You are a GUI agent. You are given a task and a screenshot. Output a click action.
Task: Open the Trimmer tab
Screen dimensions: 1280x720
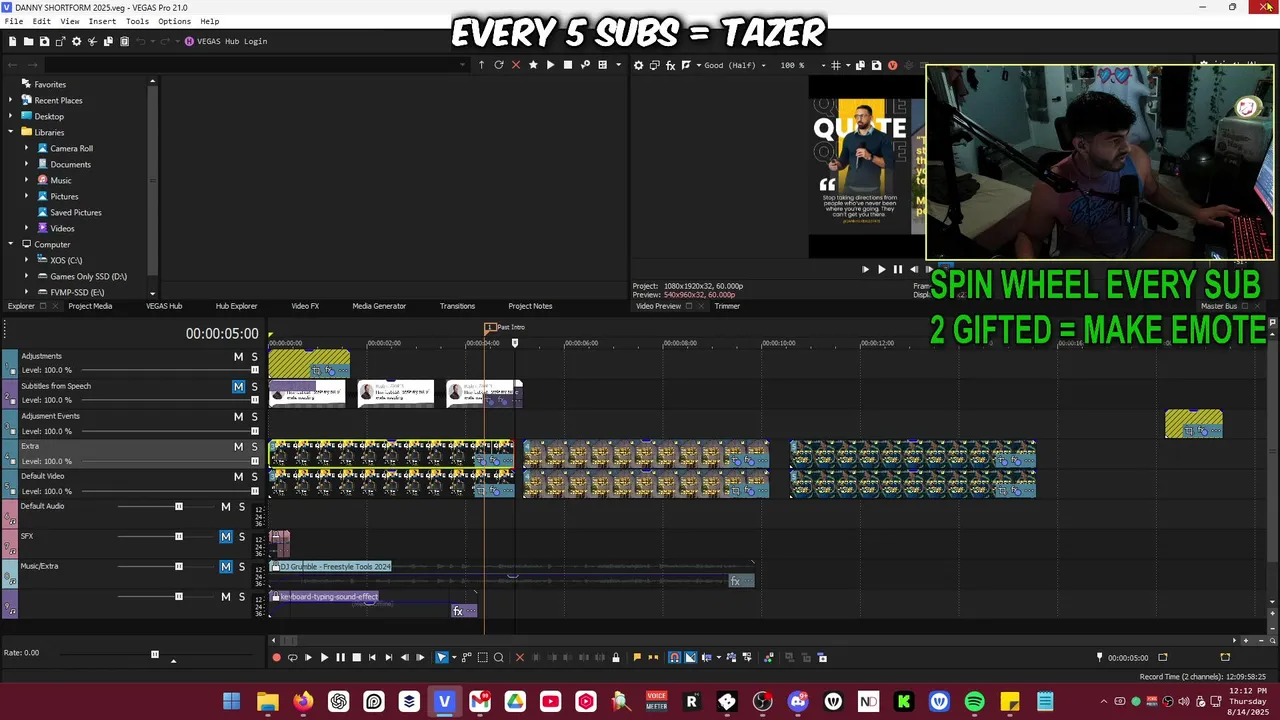(x=727, y=306)
